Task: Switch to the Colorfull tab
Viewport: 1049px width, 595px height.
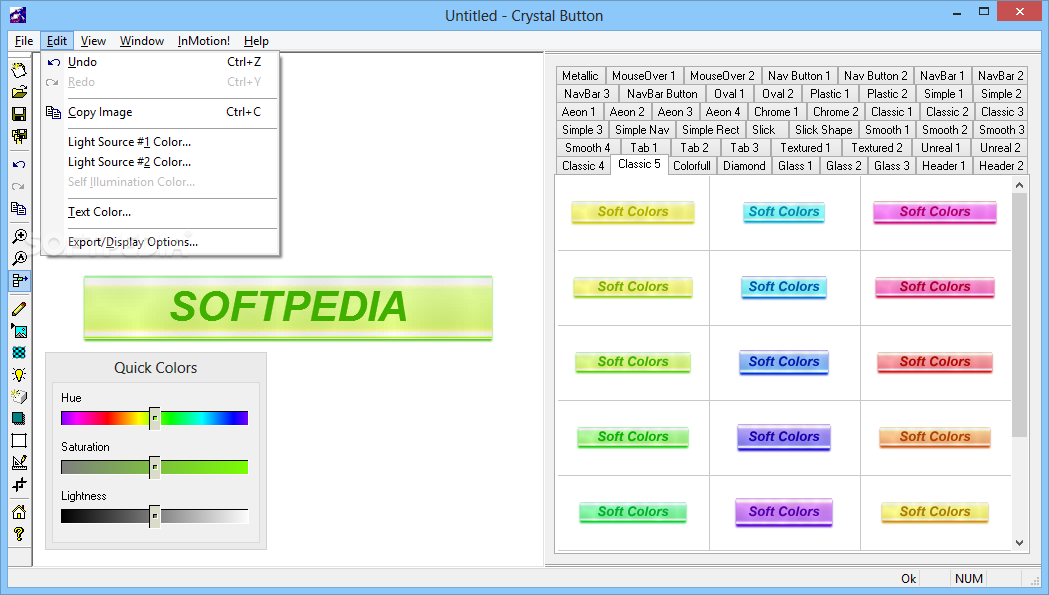Action: pyautogui.click(x=692, y=166)
